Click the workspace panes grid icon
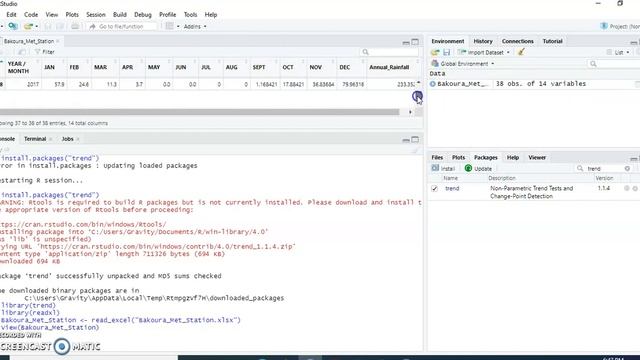 169,26
